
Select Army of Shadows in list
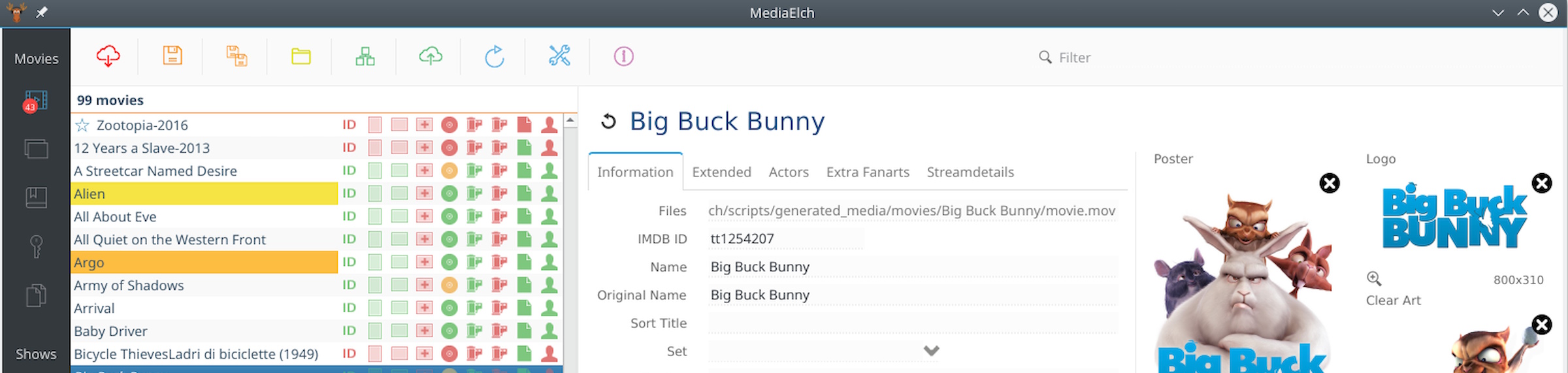coord(129,285)
